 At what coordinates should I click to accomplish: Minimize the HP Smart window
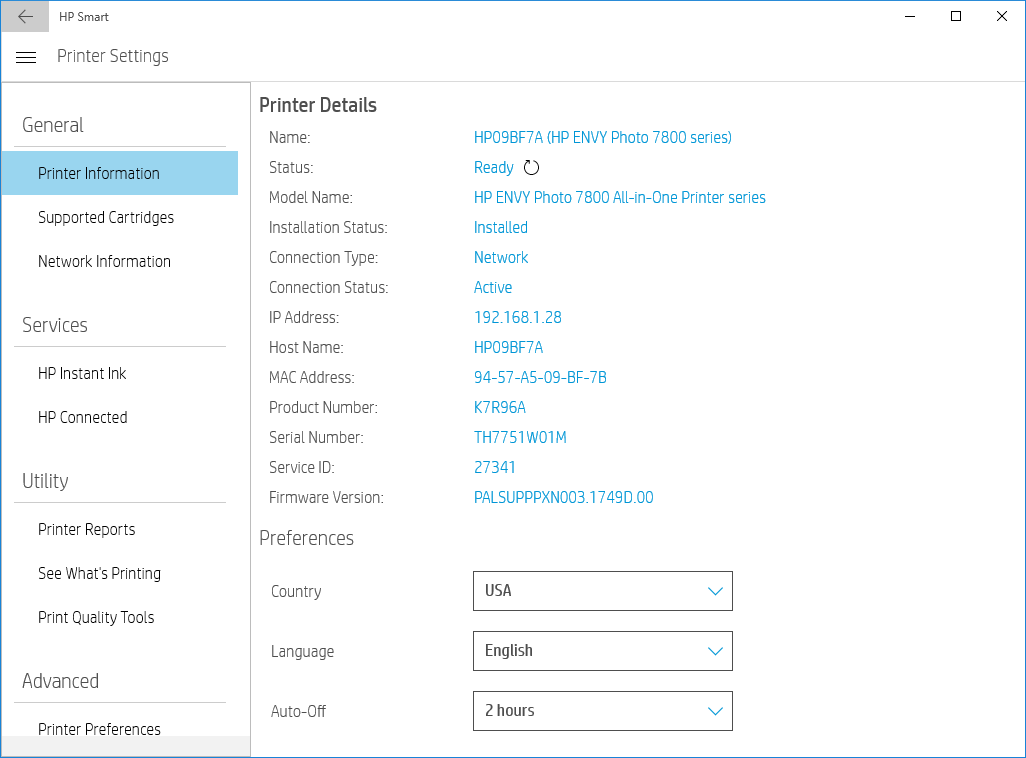click(x=910, y=16)
